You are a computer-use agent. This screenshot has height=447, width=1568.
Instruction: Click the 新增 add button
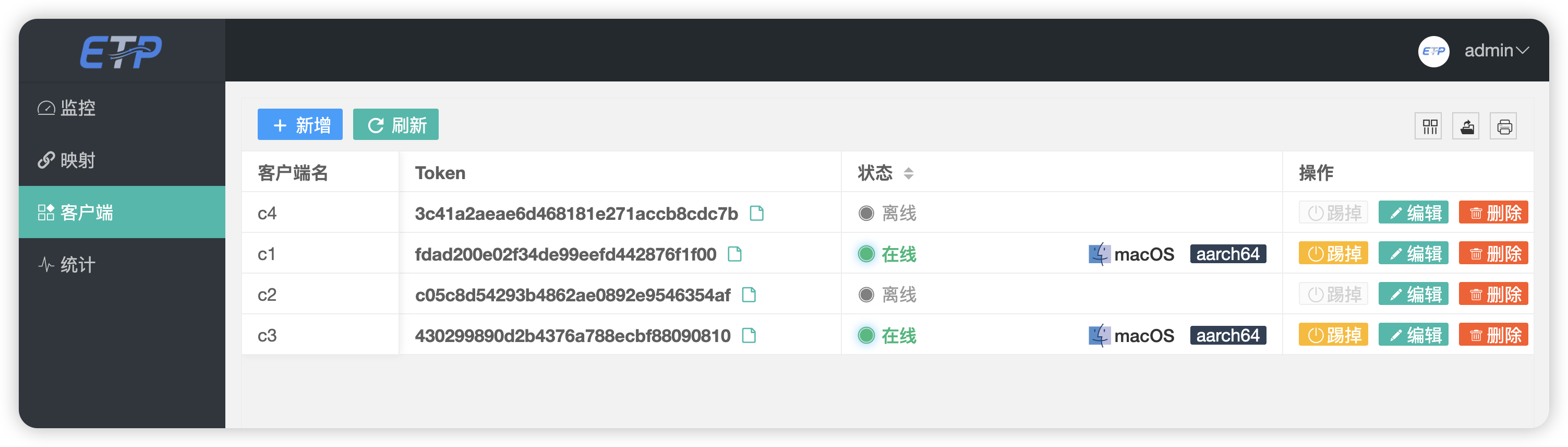pyautogui.click(x=300, y=125)
